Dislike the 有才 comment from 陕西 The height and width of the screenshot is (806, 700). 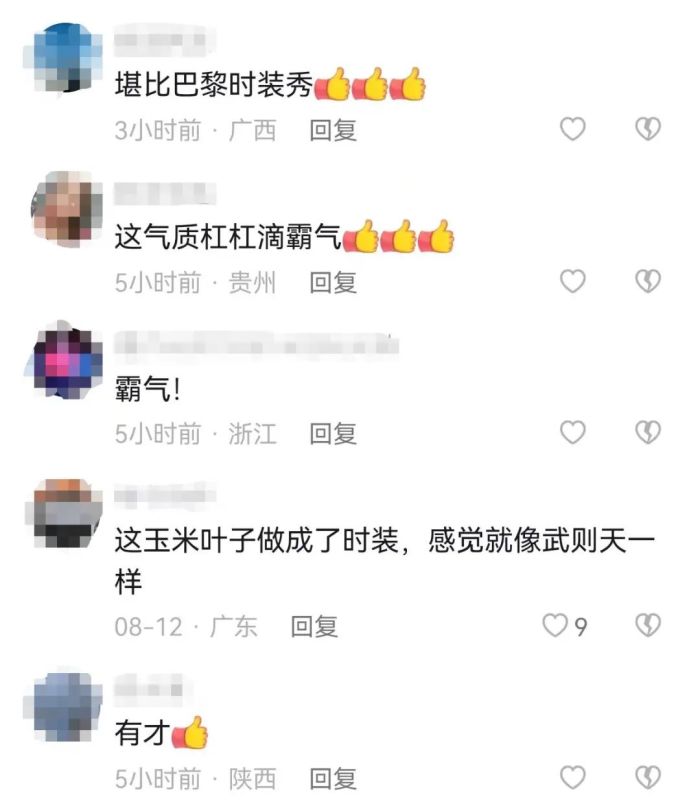(x=648, y=777)
